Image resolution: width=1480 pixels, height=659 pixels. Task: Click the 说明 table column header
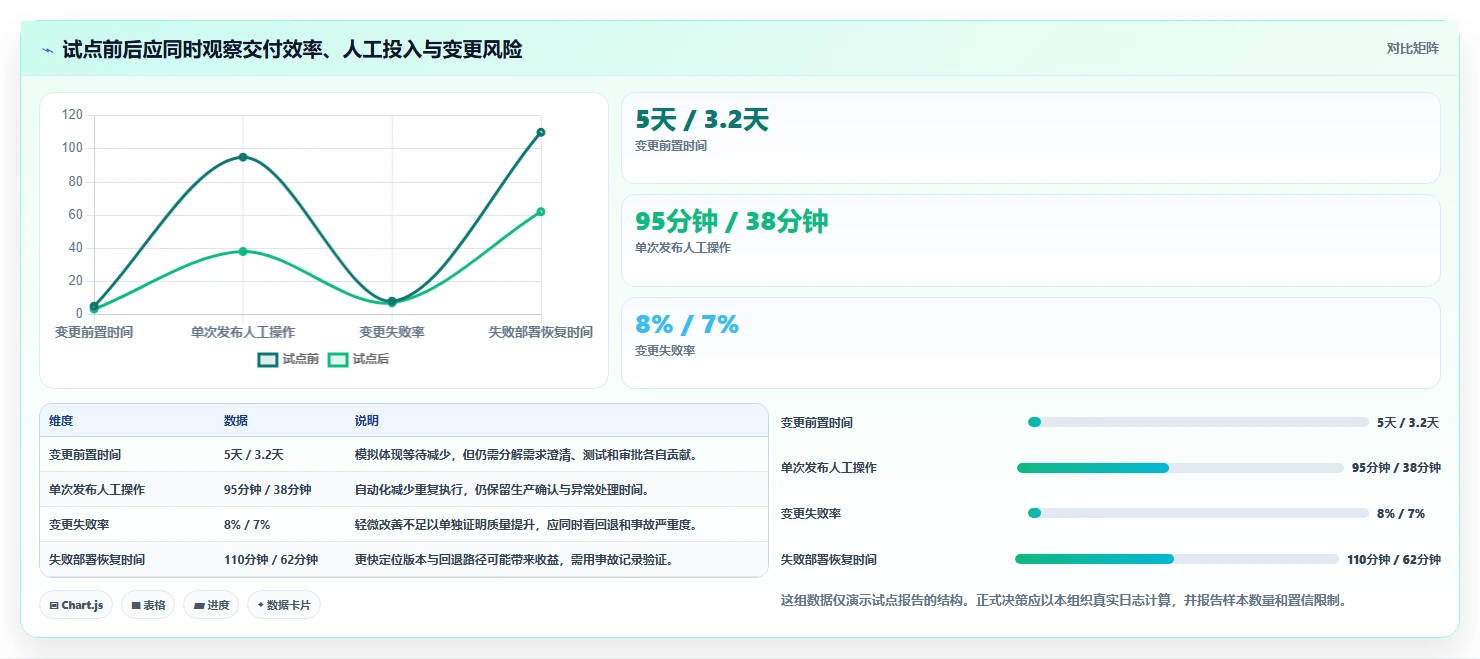point(367,421)
